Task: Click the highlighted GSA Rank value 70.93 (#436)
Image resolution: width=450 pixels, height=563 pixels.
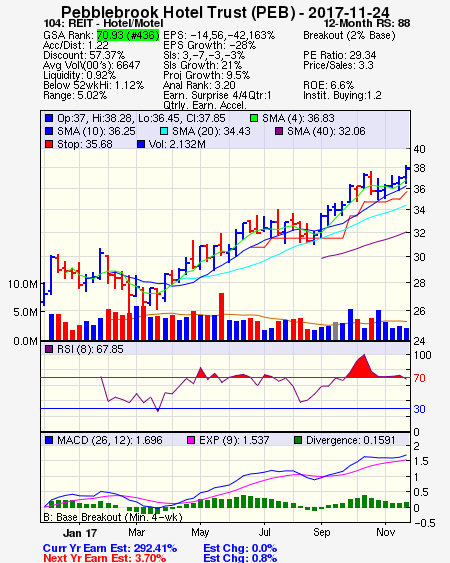Action: click(128, 35)
